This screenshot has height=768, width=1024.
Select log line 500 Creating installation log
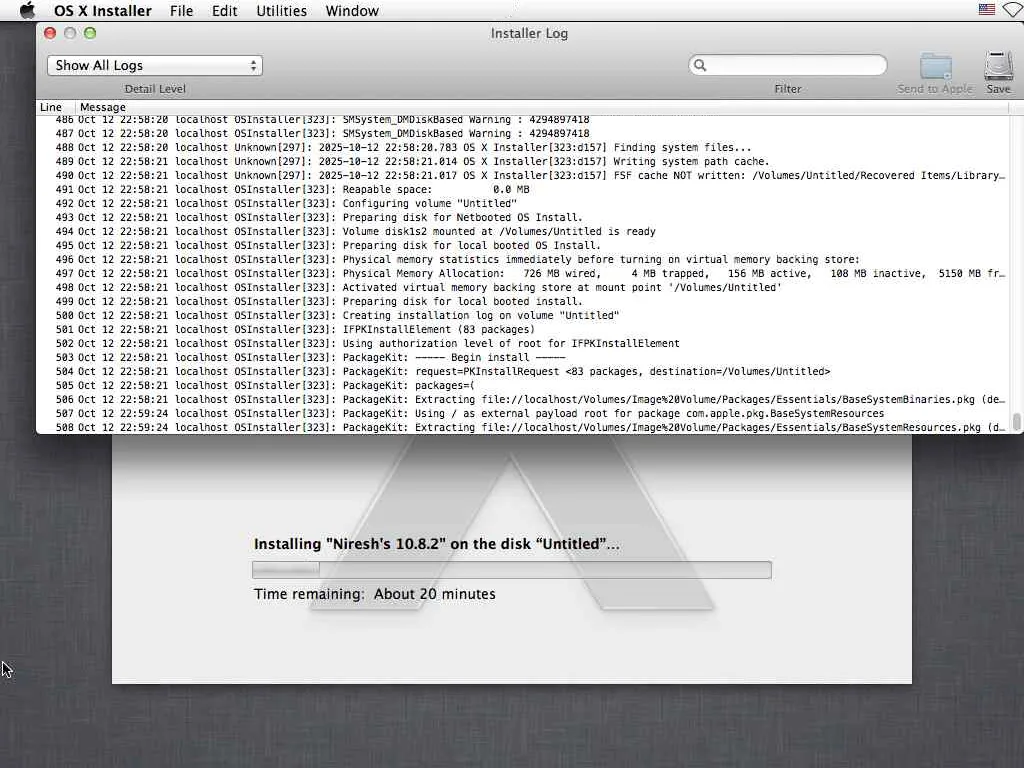[x=522, y=315]
